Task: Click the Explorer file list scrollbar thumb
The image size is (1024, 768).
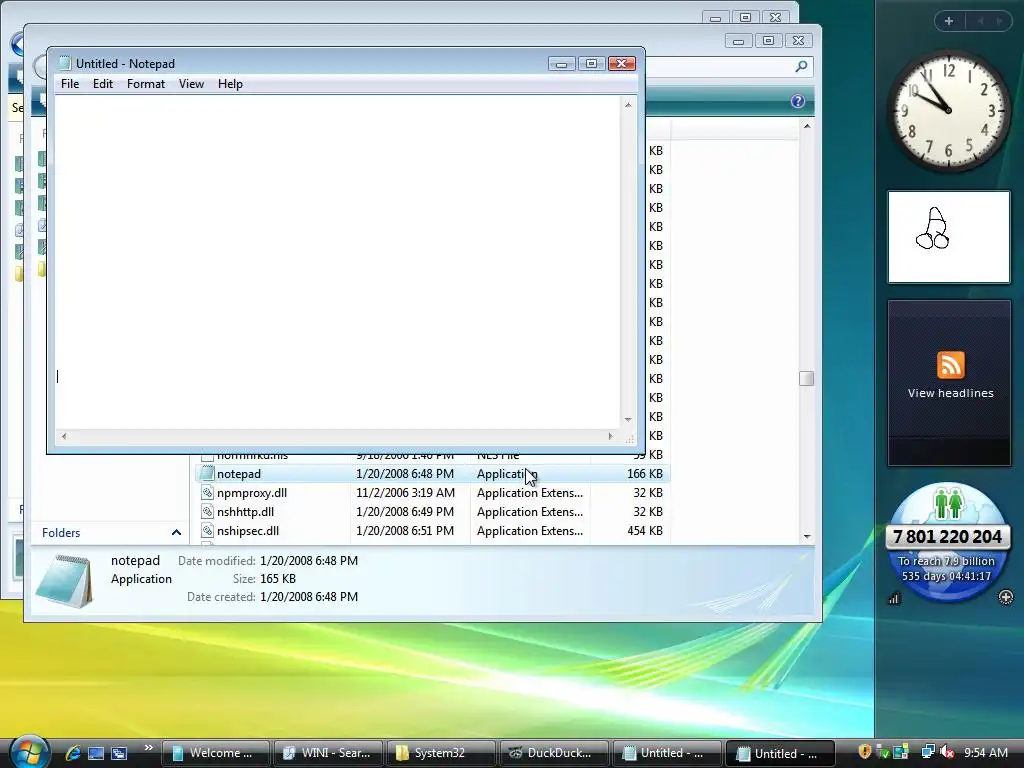Action: pos(807,378)
